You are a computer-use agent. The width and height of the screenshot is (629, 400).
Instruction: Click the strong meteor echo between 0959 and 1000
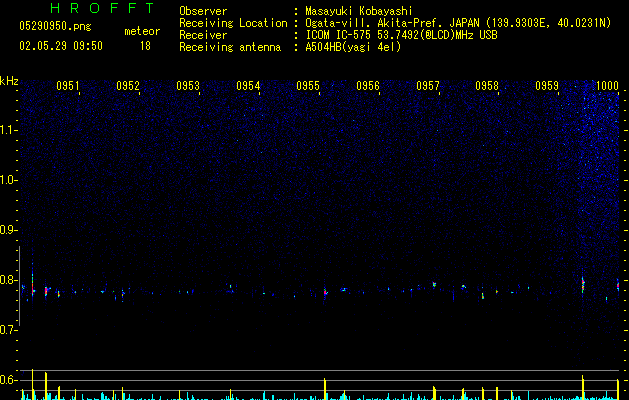[x=583, y=284]
